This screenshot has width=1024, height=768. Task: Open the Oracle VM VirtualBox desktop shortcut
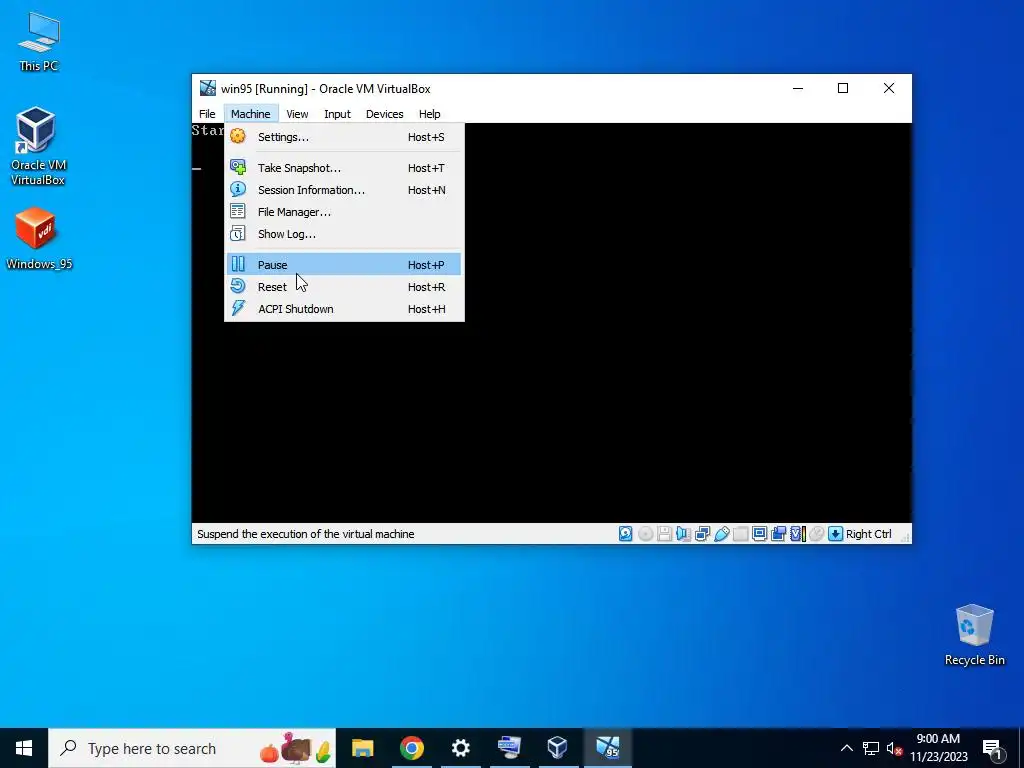pos(37,146)
